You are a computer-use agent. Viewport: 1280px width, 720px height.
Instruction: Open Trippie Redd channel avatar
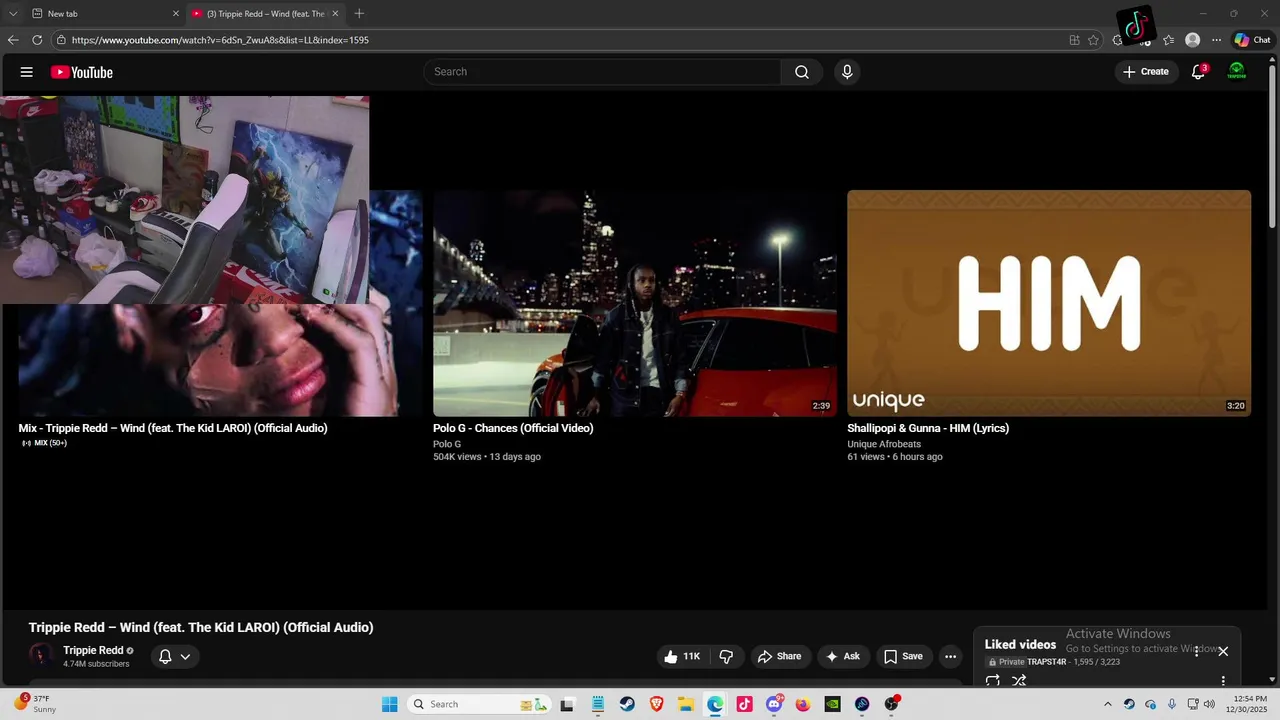[x=41, y=656]
